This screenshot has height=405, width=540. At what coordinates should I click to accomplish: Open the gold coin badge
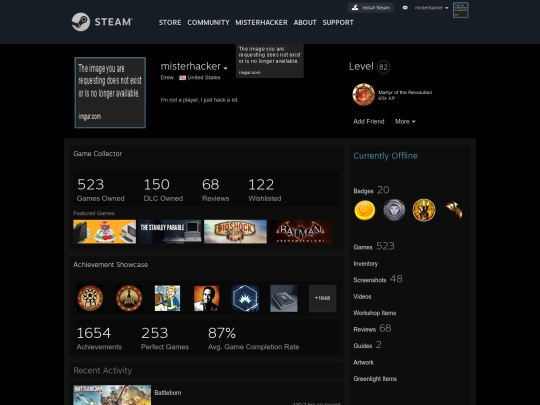click(365, 210)
